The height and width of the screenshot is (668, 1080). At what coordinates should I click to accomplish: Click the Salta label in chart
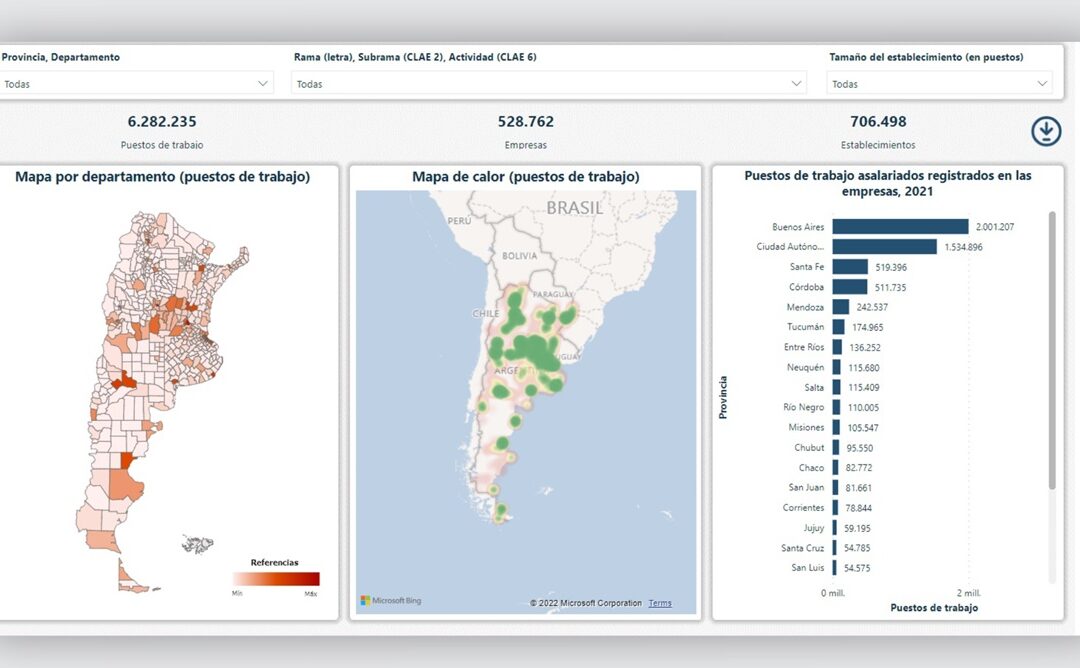(814, 387)
